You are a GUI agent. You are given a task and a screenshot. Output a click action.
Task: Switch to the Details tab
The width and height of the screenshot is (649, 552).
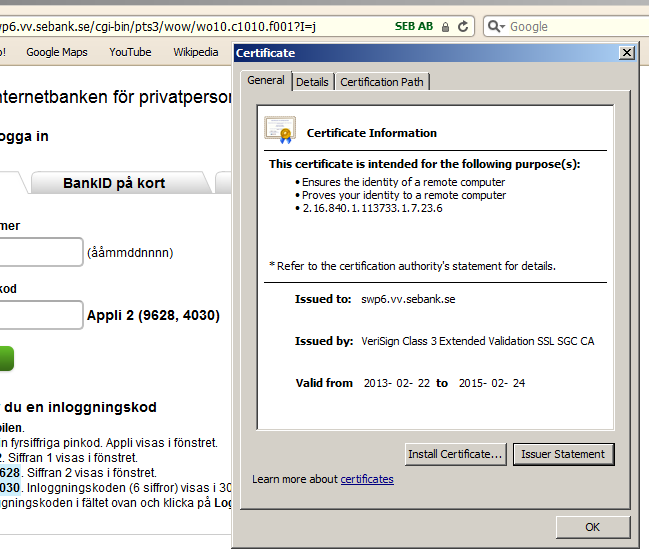312,82
